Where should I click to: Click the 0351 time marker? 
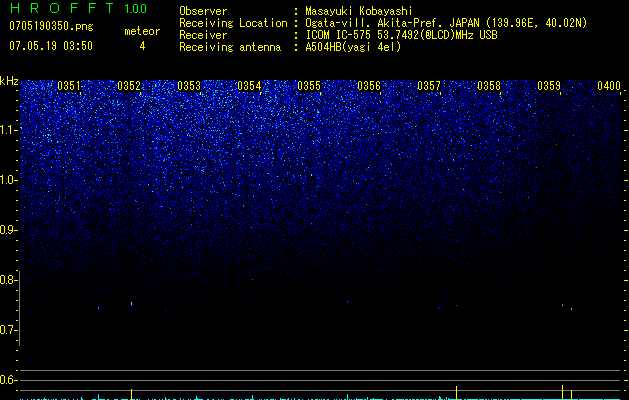69,86
